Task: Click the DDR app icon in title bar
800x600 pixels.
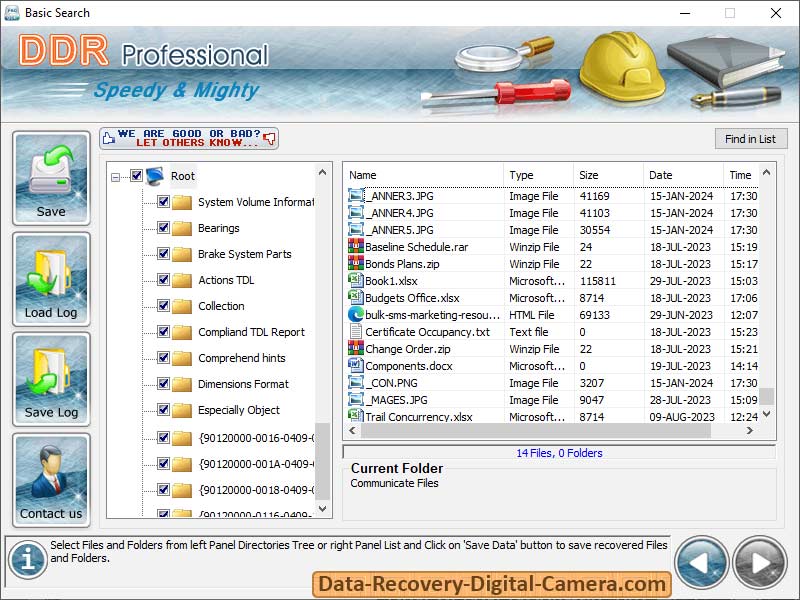Action: coord(12,13)
